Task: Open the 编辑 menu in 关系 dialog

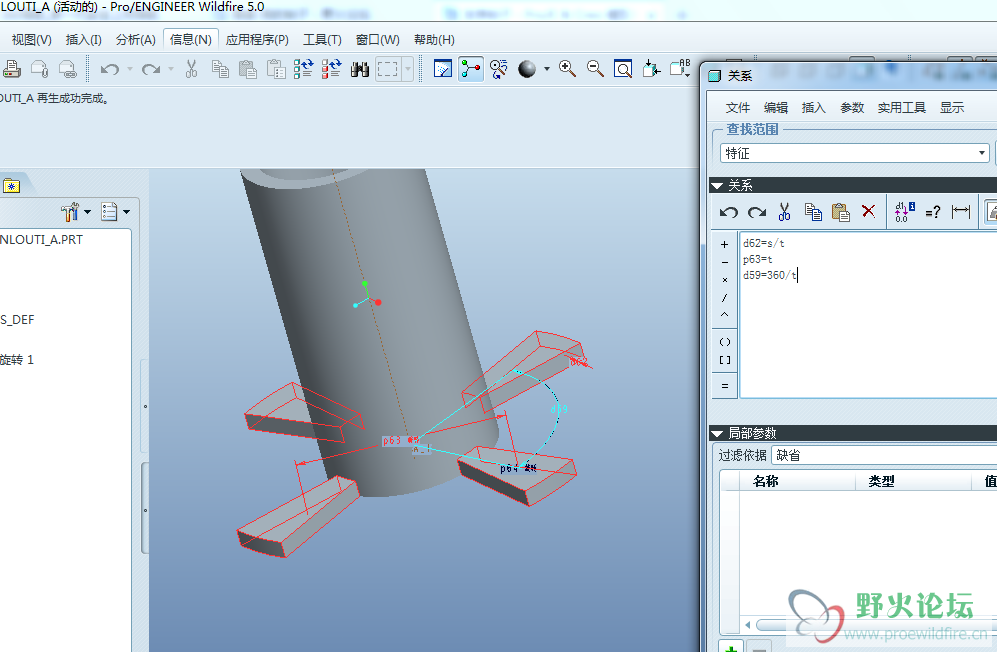Action: pos(776,108)
